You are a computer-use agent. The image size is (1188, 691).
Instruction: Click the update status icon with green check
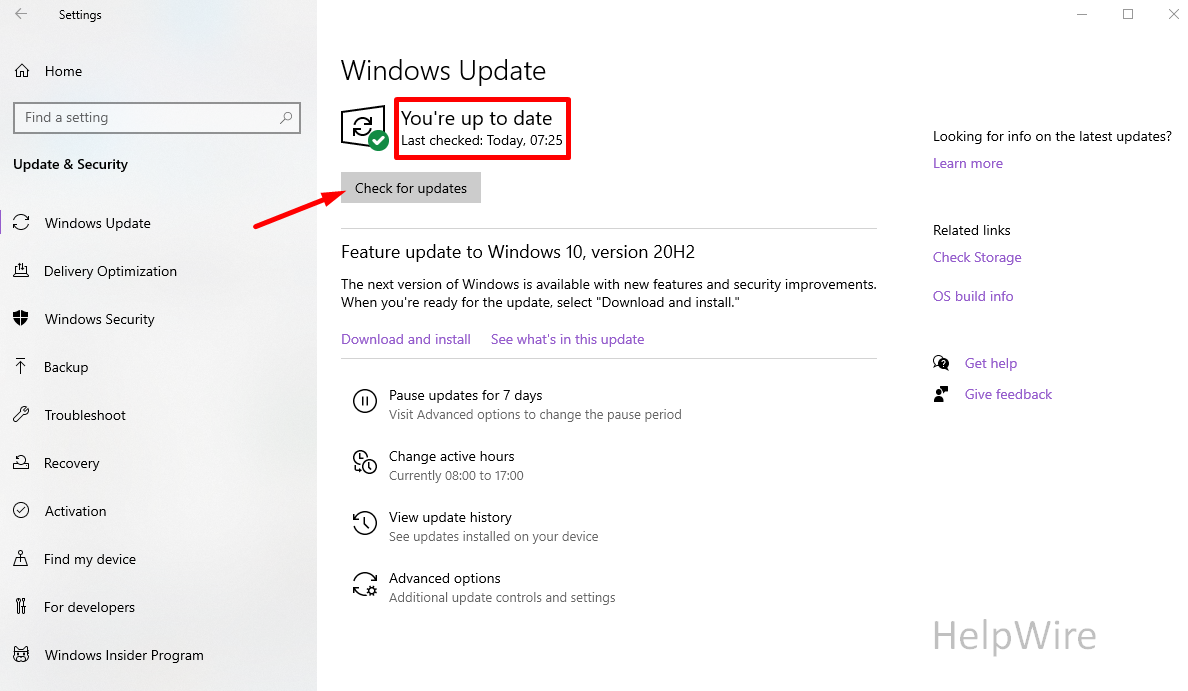coord(364,128)
